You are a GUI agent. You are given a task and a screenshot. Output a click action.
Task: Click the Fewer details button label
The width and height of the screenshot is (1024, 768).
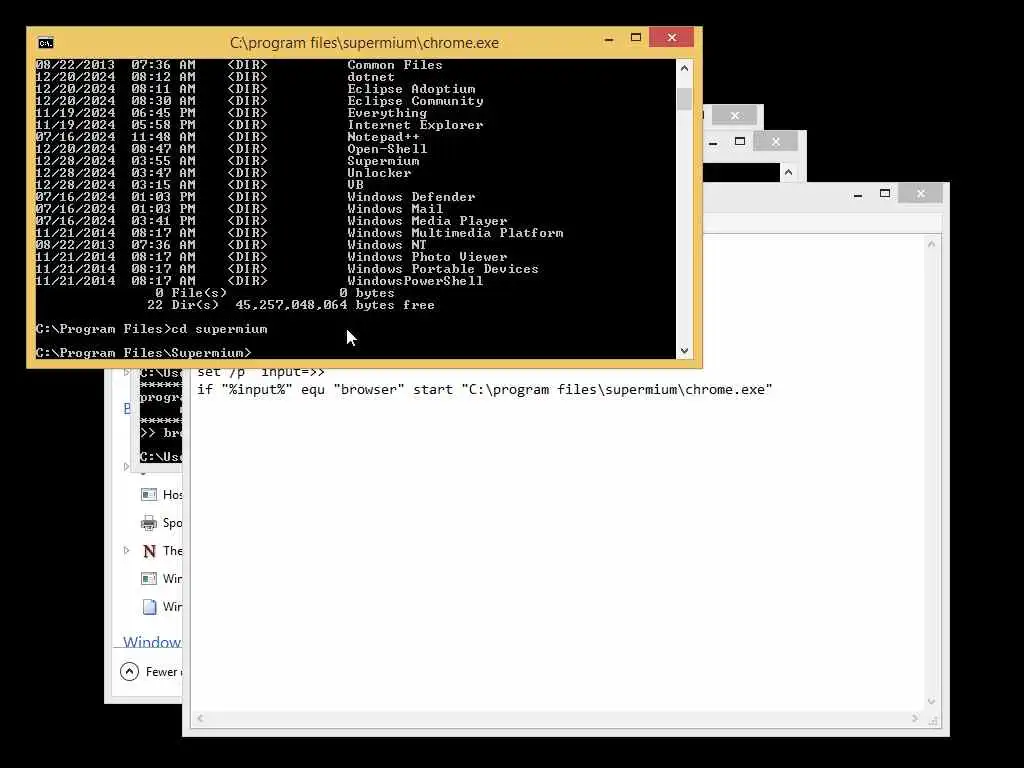[x=163, y=671]
